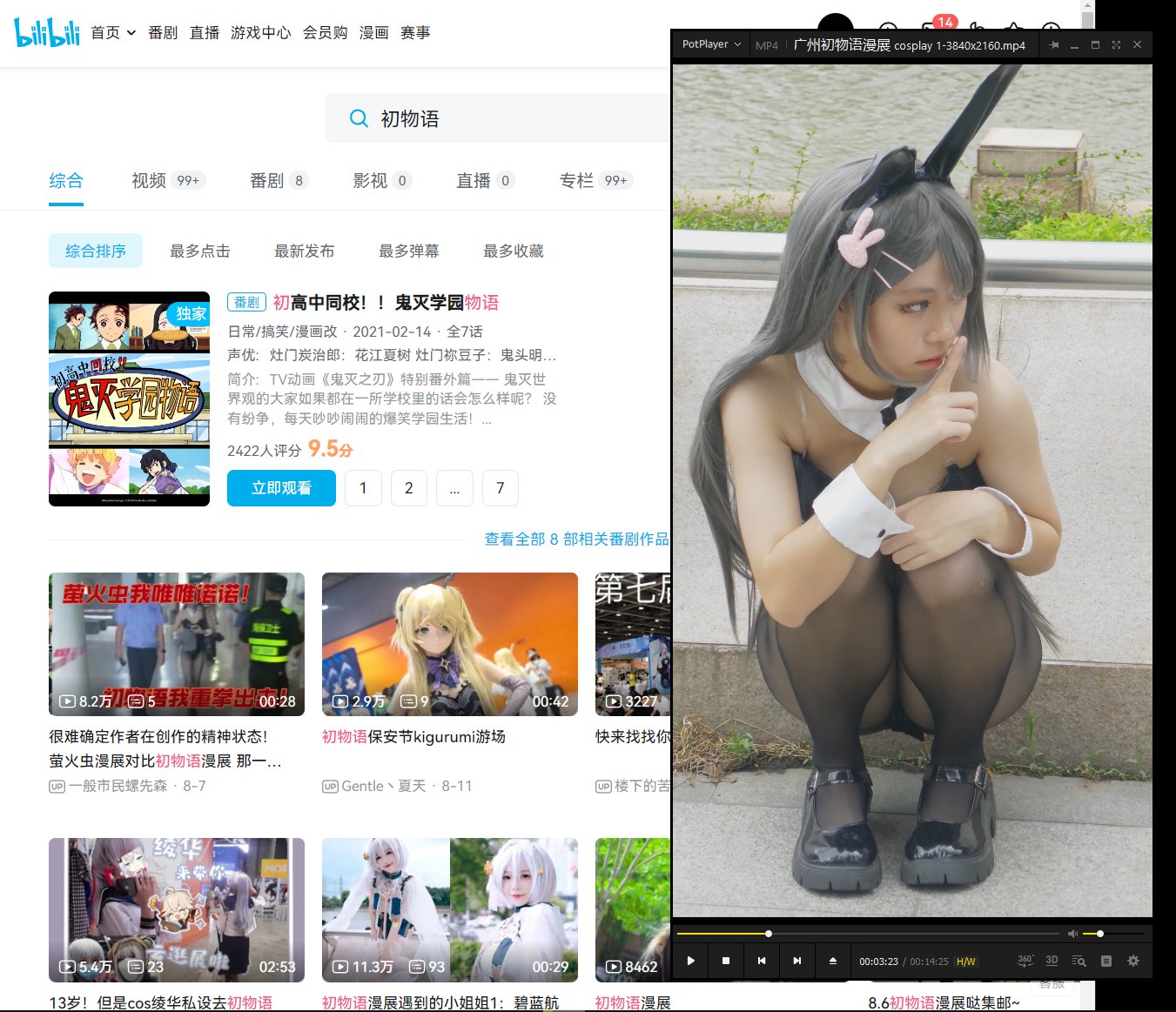Open the PotPlayer main menu dropdown
The width and height of the screenshot is (1176, 1012).
click(710, 44)
